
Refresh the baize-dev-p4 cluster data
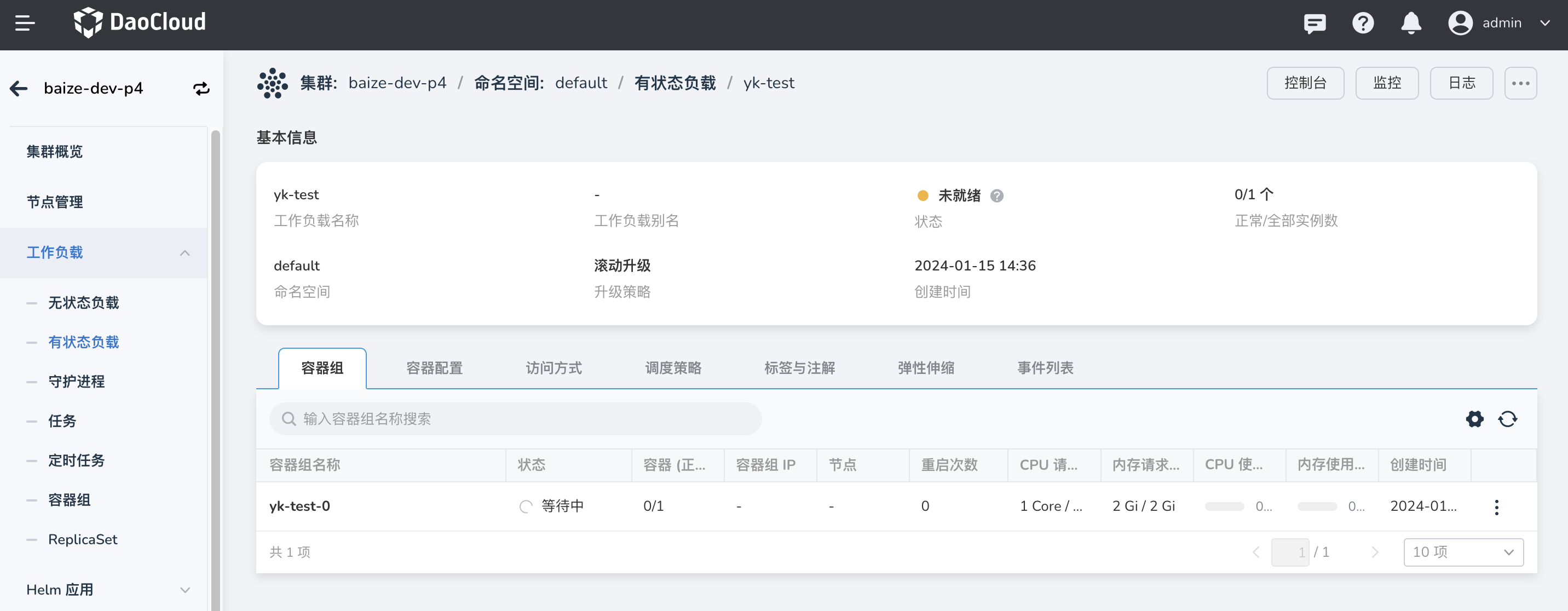pos(201,88)
